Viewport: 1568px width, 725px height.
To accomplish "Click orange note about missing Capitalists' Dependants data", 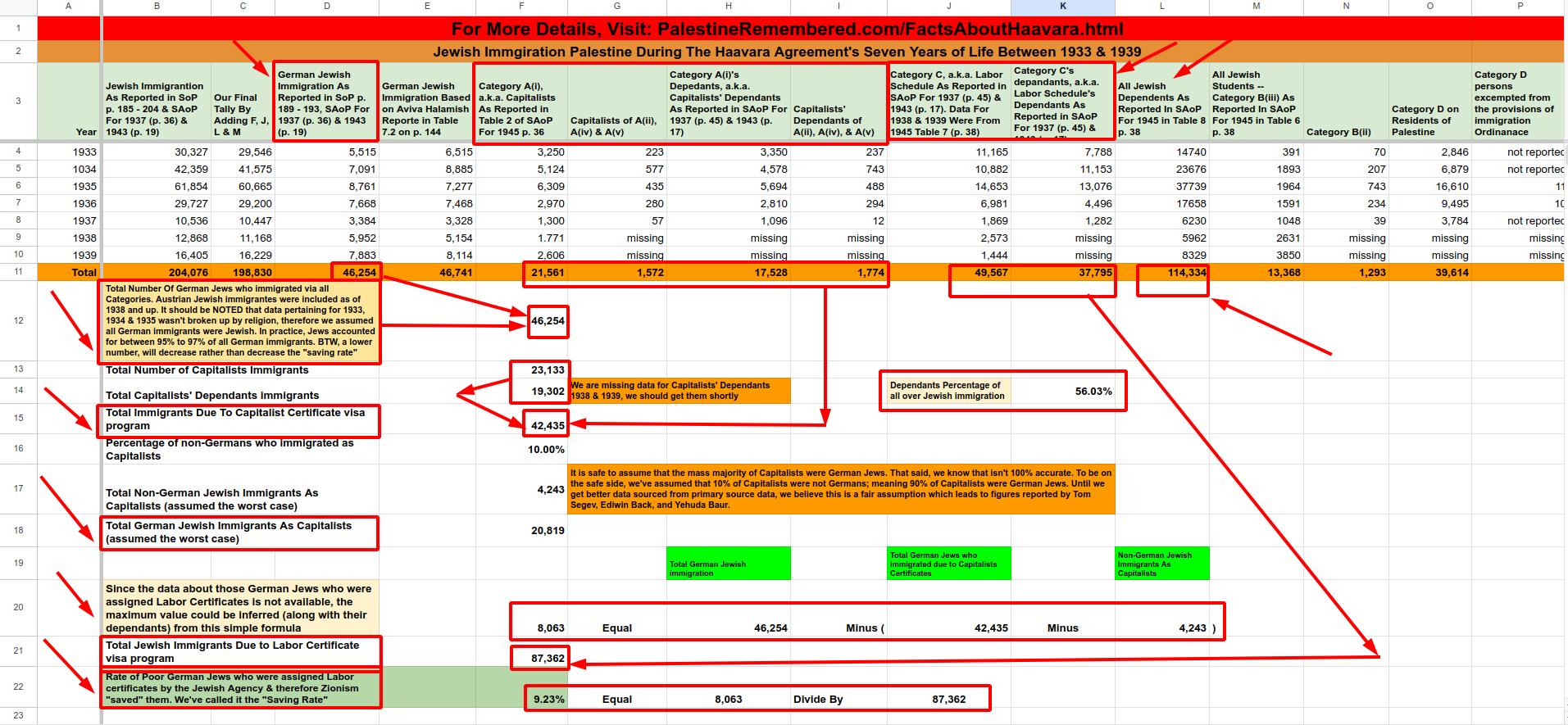I will [x=679, y=391].
